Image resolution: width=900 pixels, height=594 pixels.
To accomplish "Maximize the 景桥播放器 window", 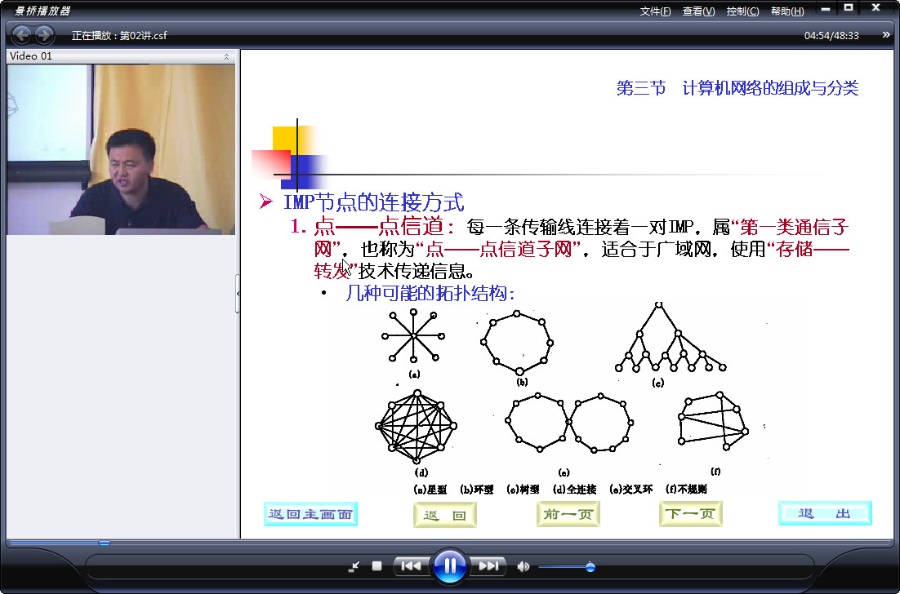I will (848, 8).
